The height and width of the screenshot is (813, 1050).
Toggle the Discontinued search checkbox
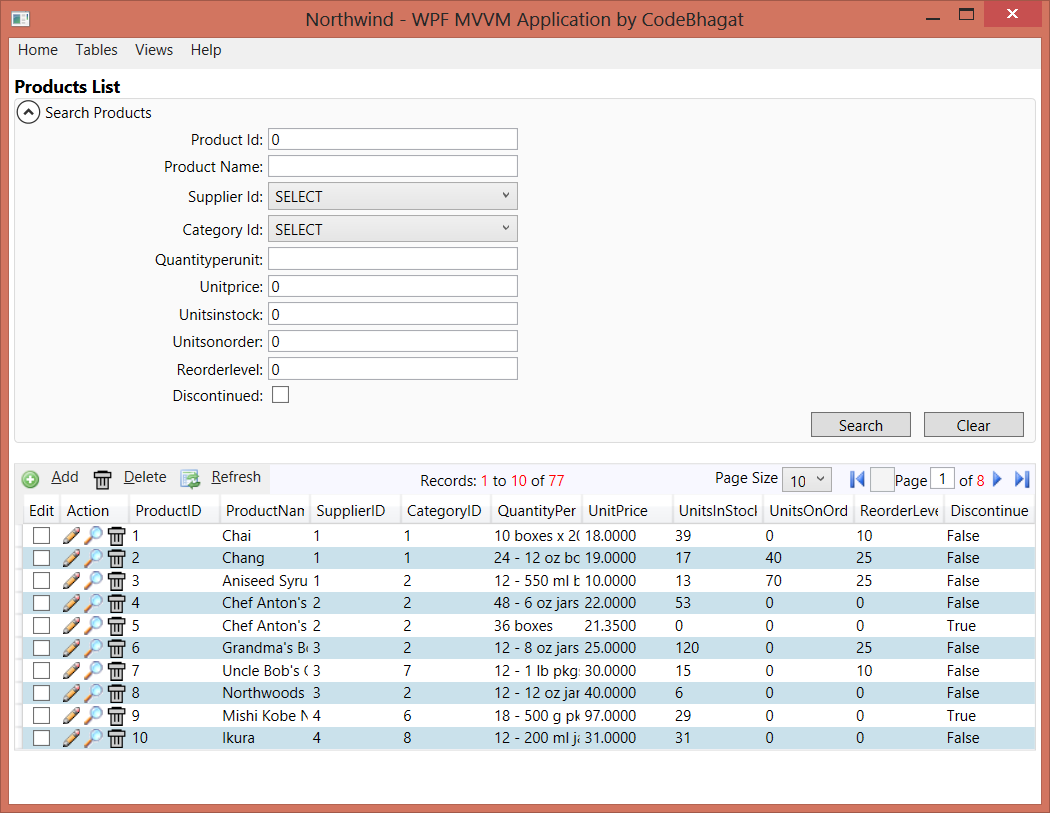click(281, 395)
